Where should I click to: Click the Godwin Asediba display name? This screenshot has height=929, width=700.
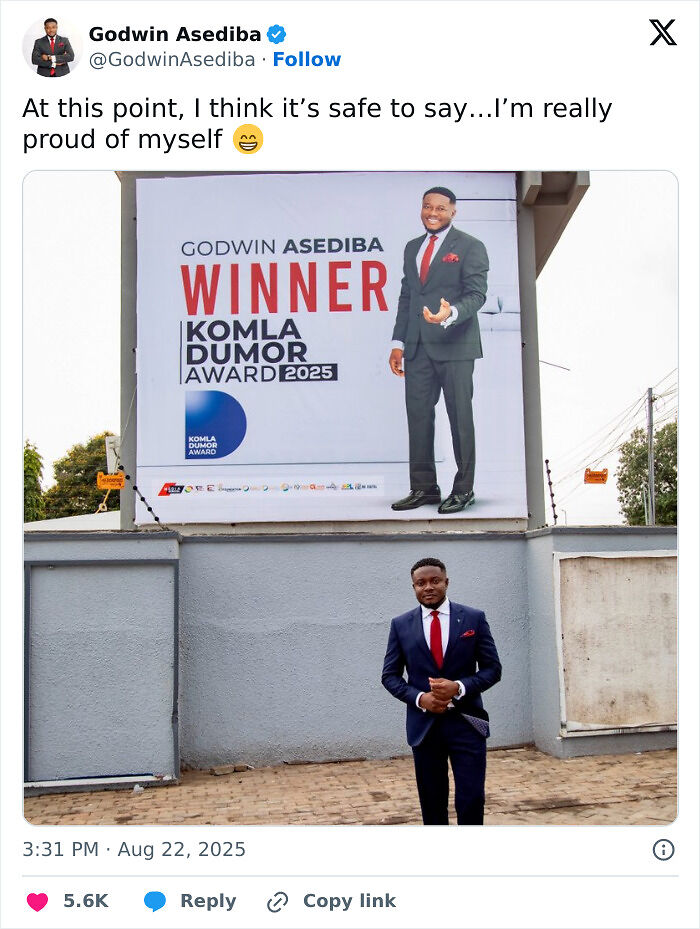[x=175, y=34]
